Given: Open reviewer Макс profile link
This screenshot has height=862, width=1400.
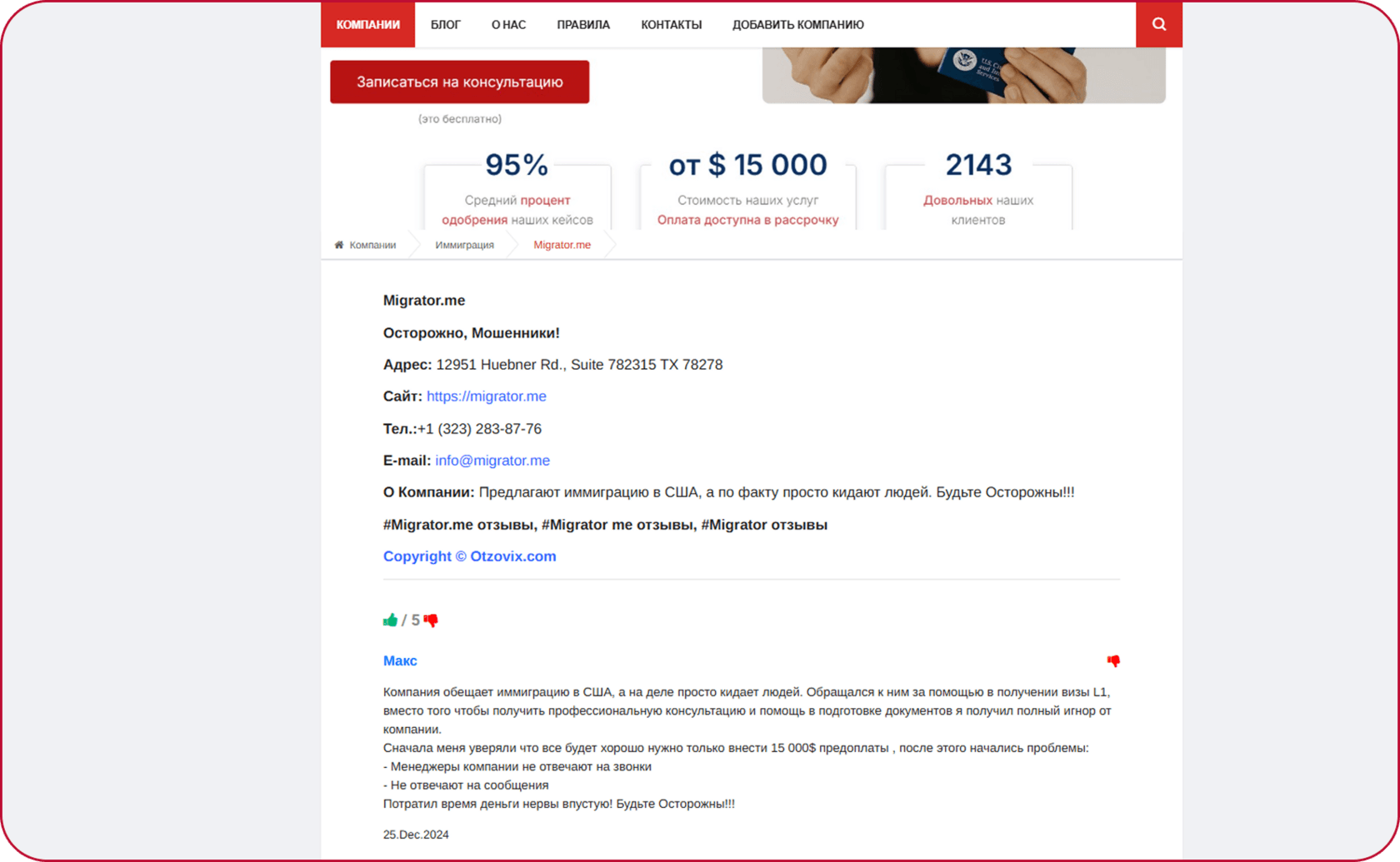Looking at the screenshot, I should click(400, 660).
